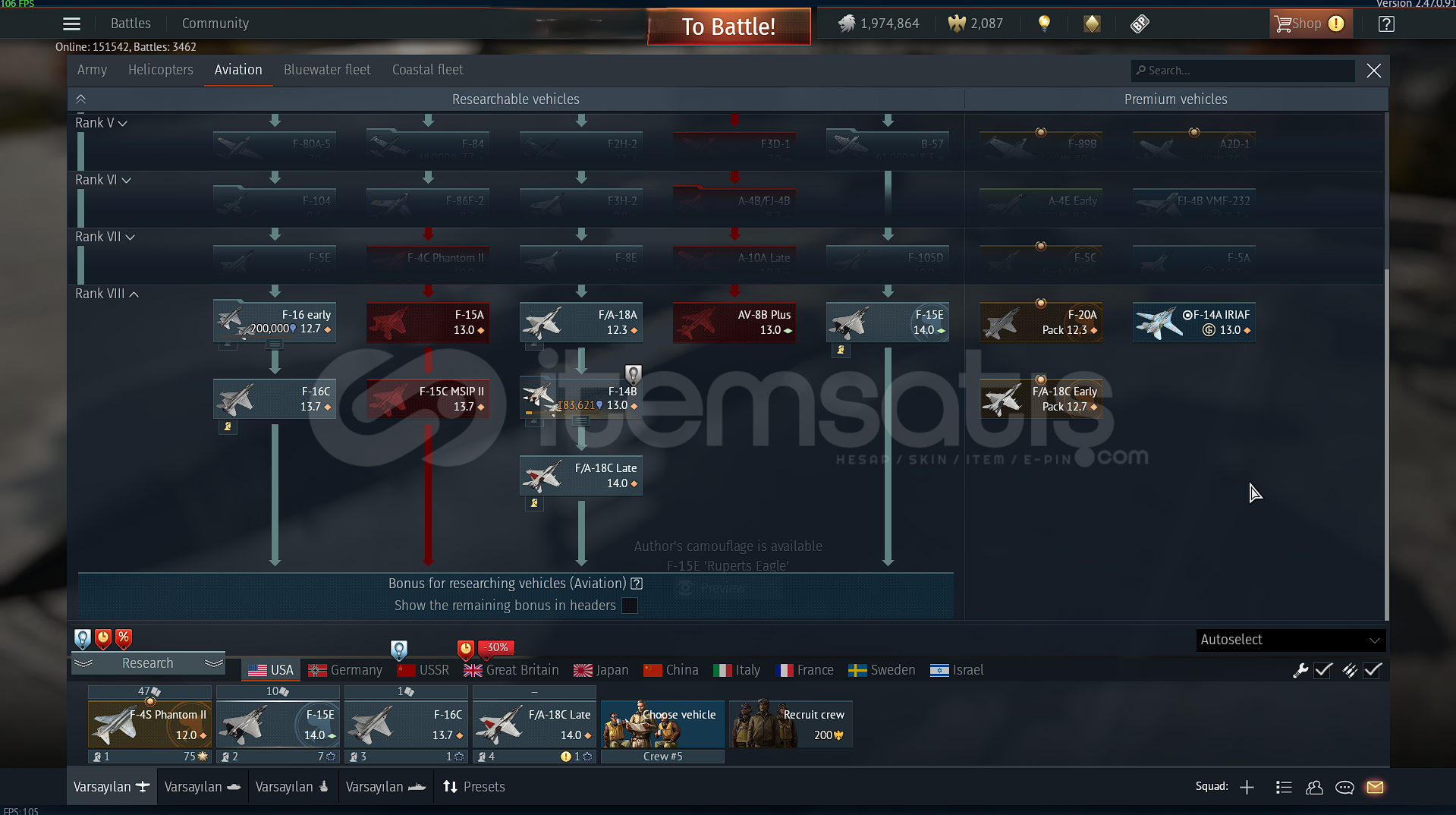Start a match with To Battle!
The height and width of the screenshot is (815, 1456).
(x=728, y=27)
